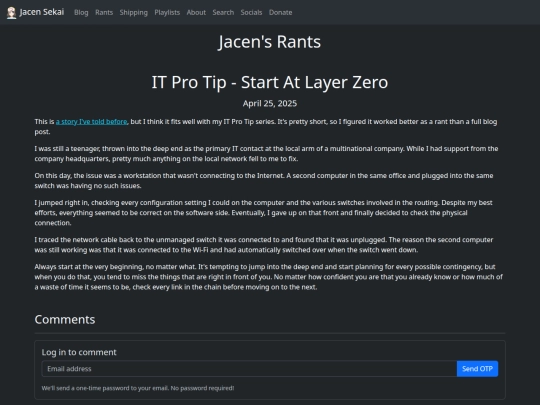Click the Send OTP button
Screen dimensions: 540x405
[477, 369]
